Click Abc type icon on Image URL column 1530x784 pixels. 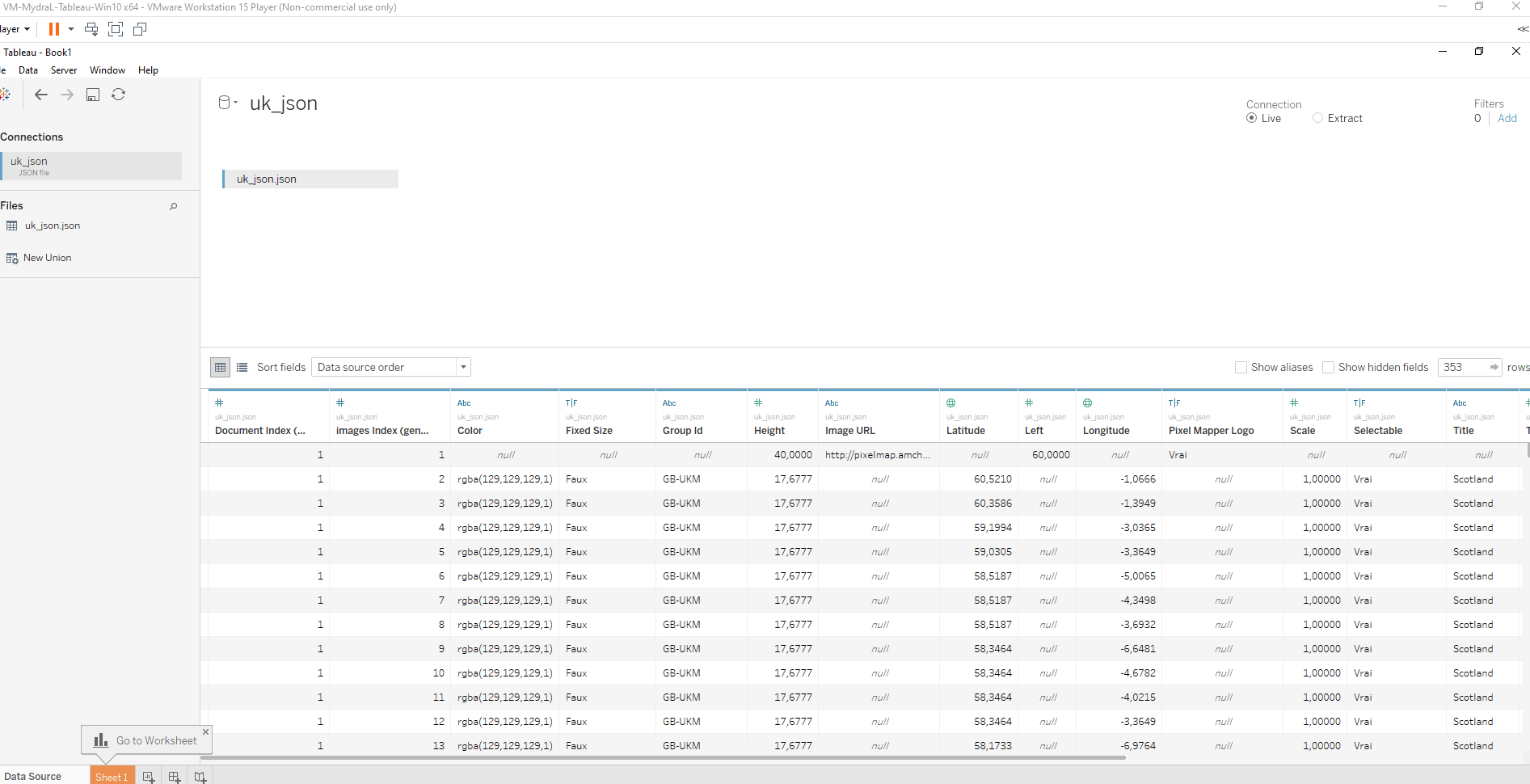pyautogui.click(x=832, y=403)
